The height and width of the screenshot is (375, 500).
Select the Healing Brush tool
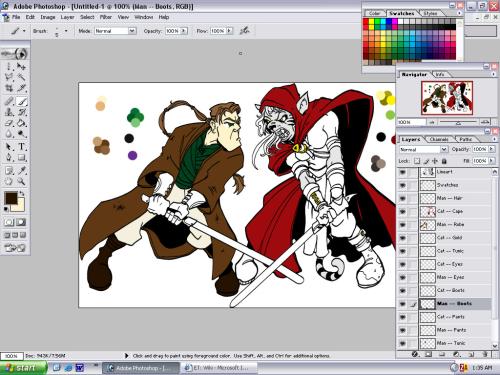[x=9, y=101]
